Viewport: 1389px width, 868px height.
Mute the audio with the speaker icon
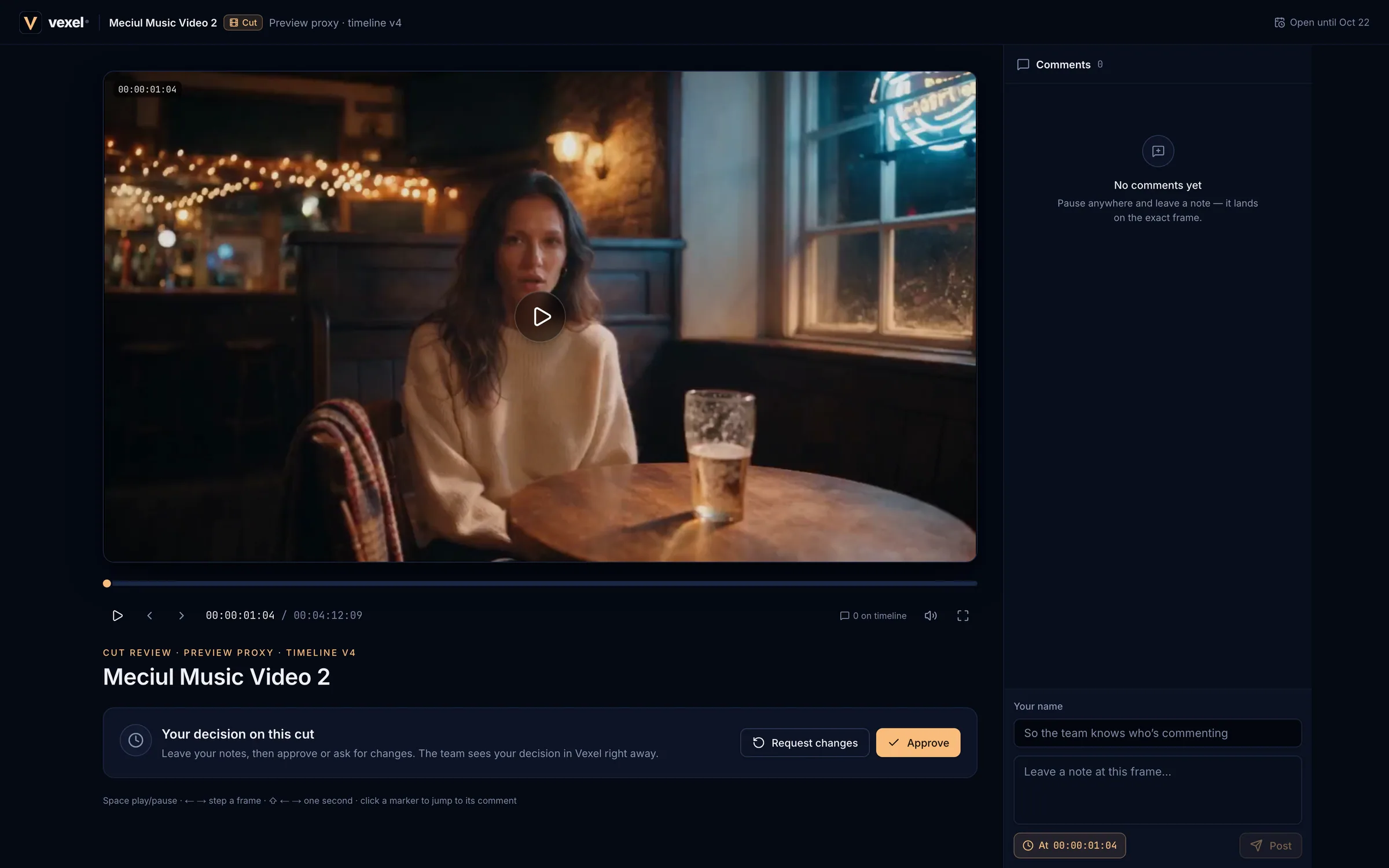[x=931, y=615]
